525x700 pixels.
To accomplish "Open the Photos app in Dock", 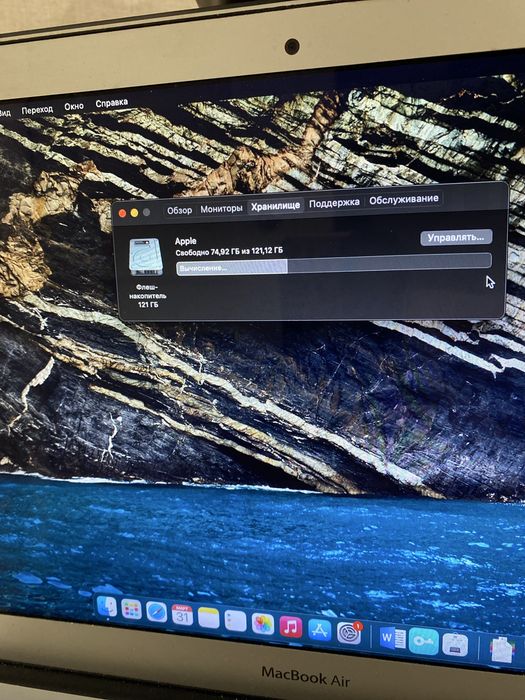I will tap(263, 624).
